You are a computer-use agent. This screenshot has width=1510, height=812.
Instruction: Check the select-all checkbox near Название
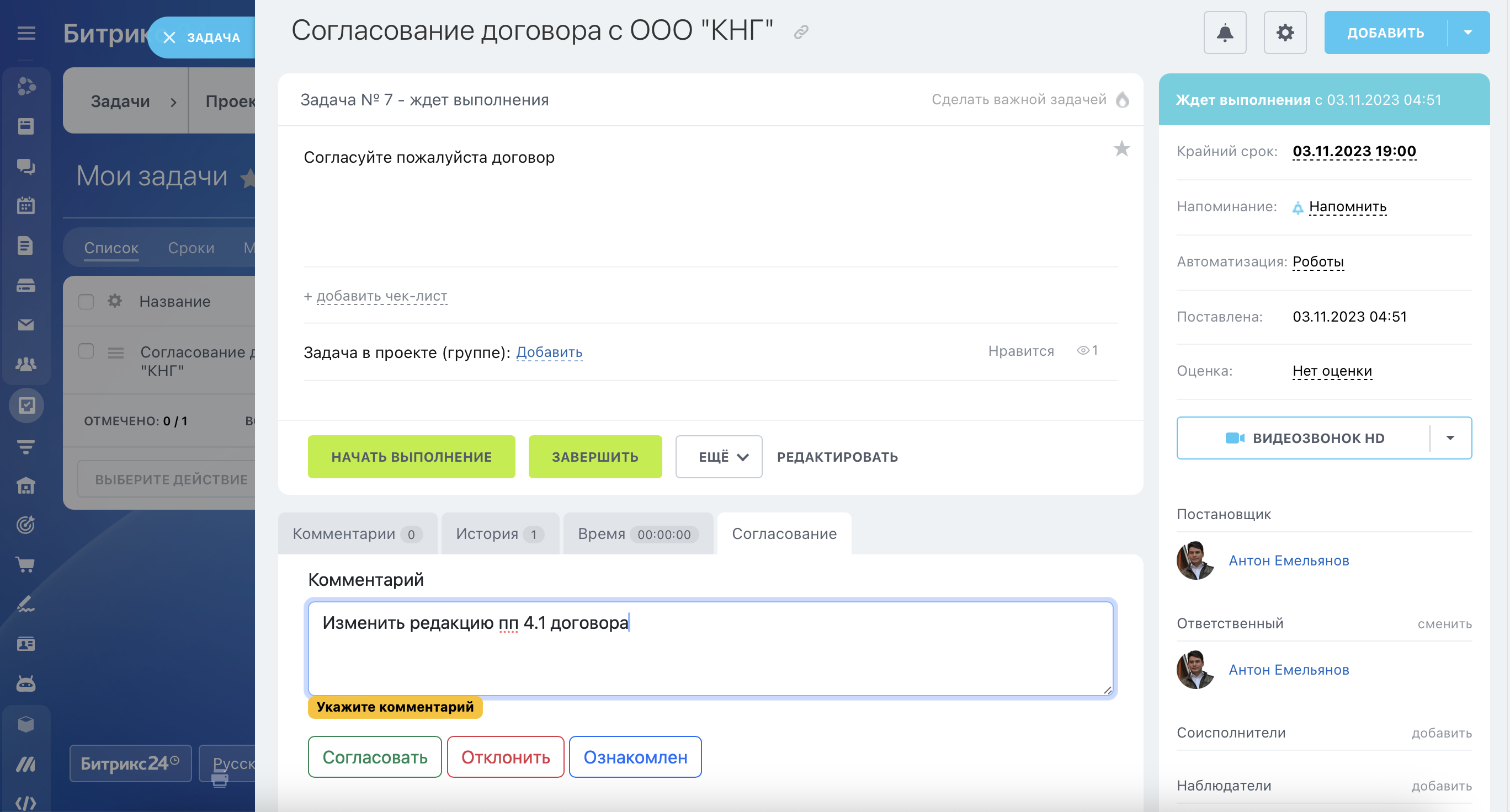[x=86, y=302]
